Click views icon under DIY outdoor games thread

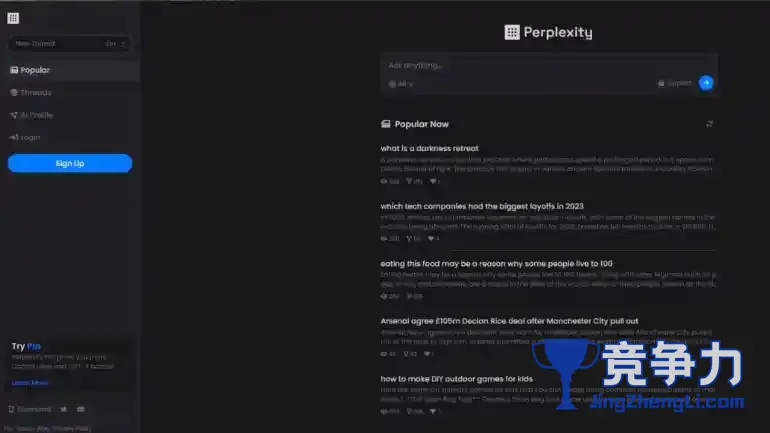pyautogui.click(x=384, y=411)
